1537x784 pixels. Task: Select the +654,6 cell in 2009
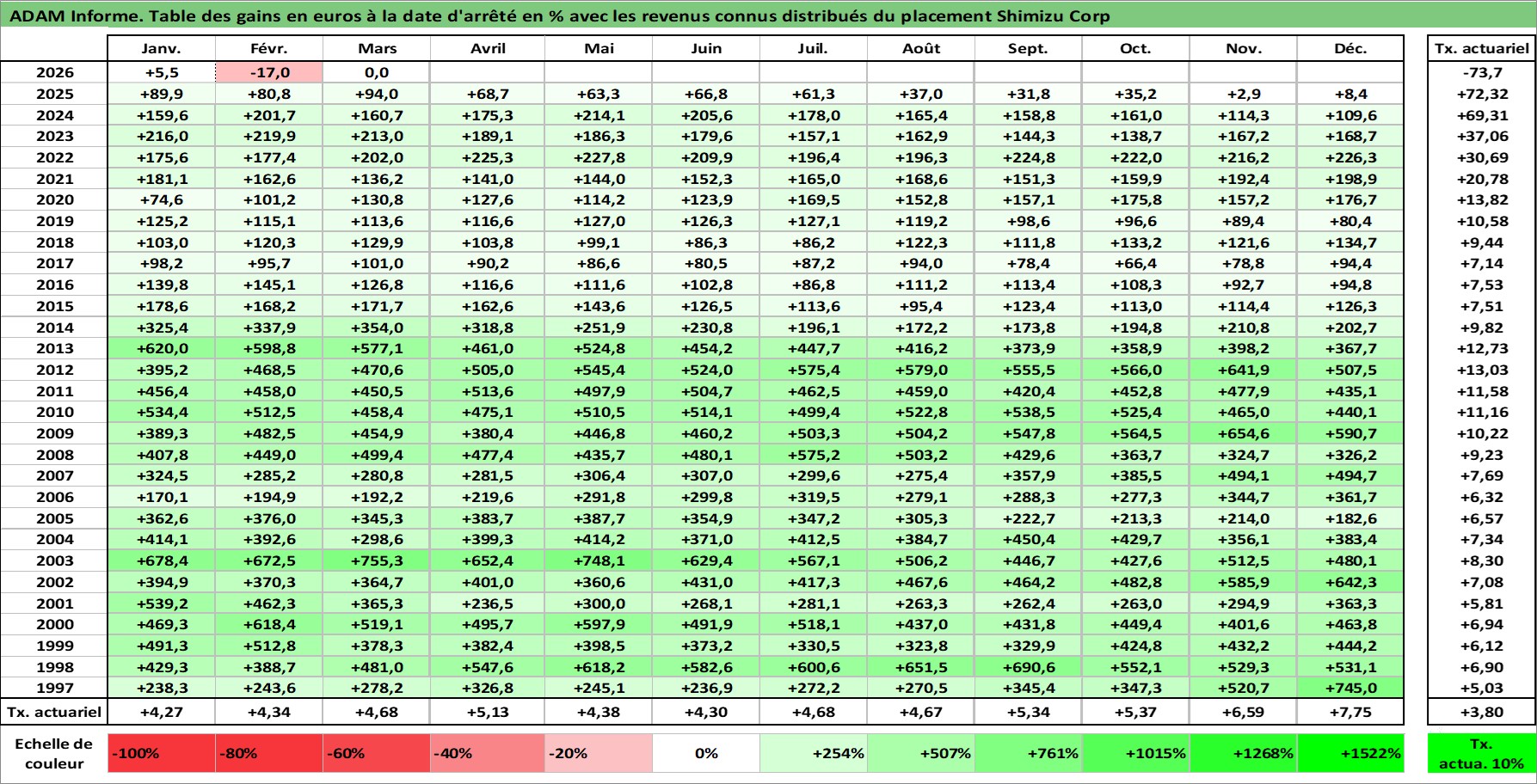coord(1244,433)
